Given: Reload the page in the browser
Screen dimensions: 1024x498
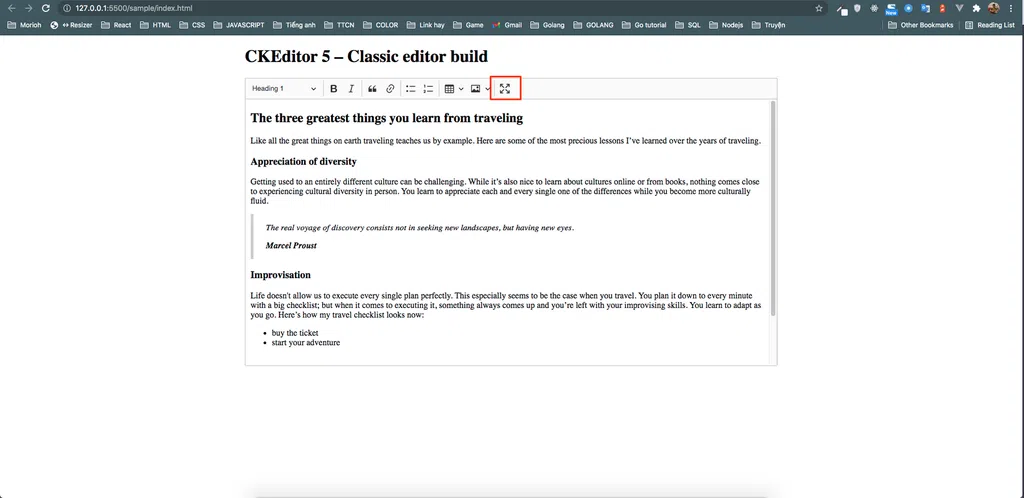Looking at the screenshot, I should tap(46, 8).
